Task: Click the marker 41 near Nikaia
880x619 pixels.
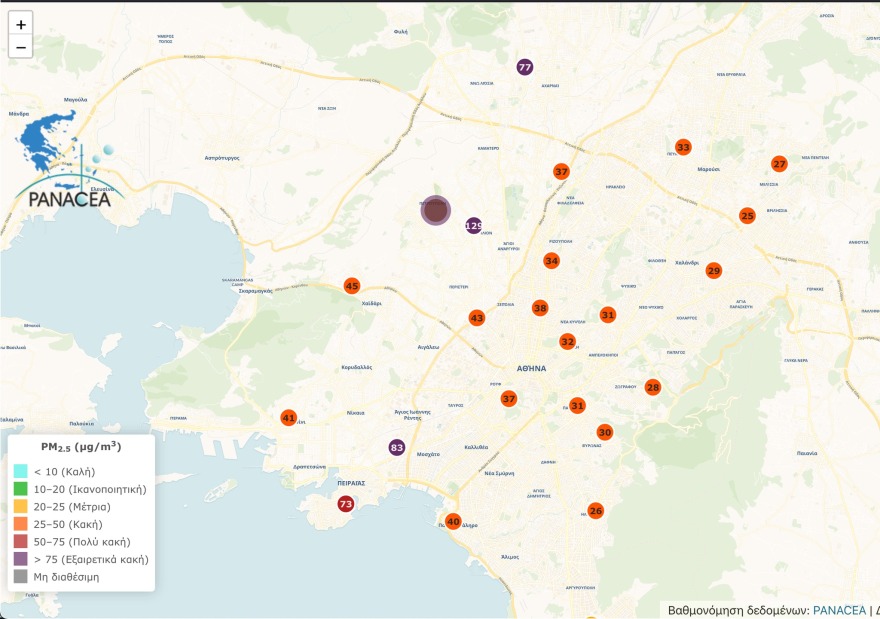Action: pyautogui.click(x=290, y=416)
